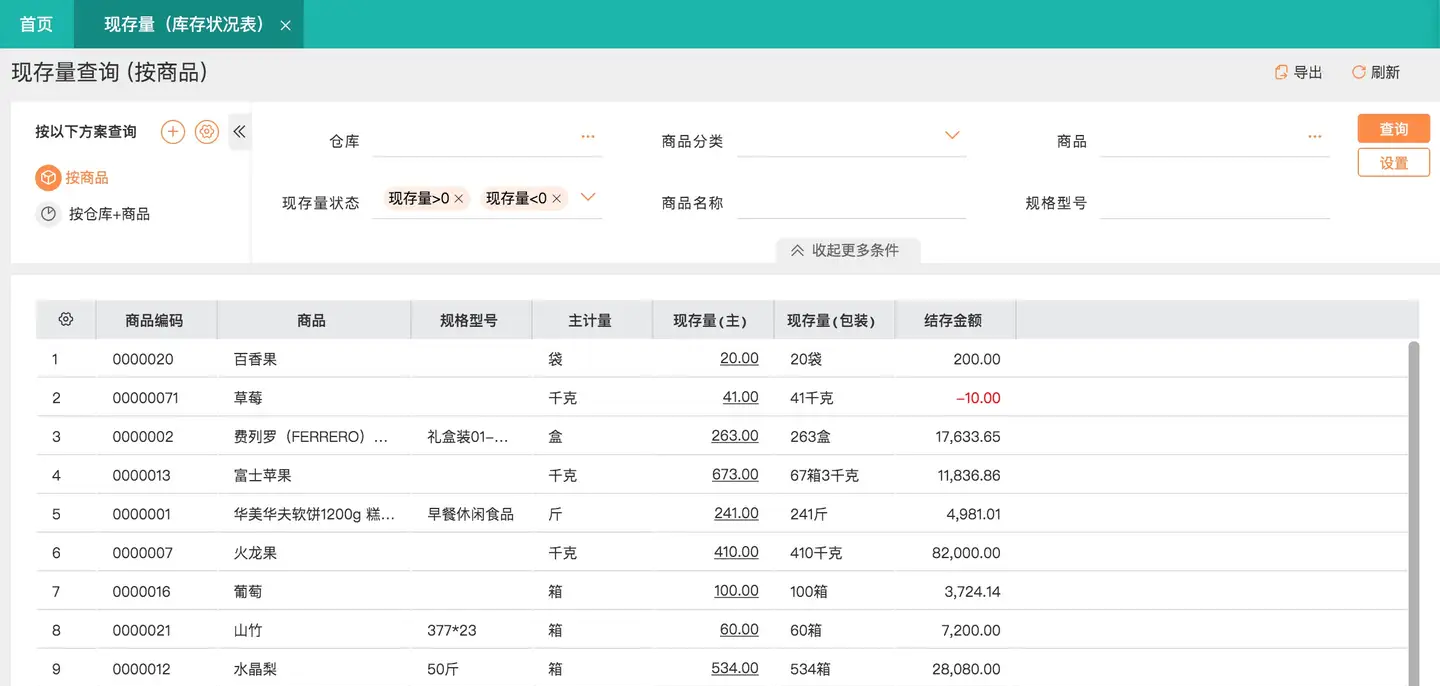Click the 刷新 refresh icon
The width and height of the screenshot is (1440, 686).
1358,72
